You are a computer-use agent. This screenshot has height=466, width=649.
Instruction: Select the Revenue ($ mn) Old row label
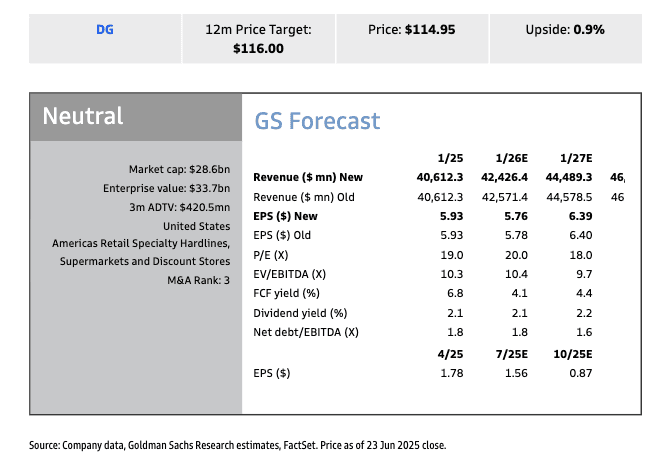pyautogui.click(x=306, y=196)
